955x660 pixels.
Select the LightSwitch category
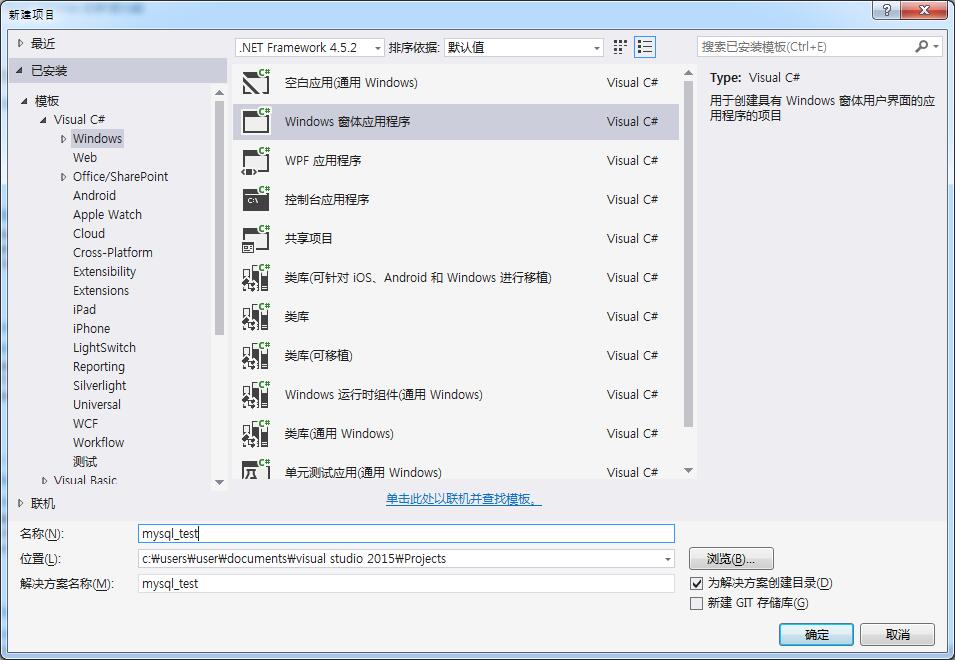click(104, 348)
